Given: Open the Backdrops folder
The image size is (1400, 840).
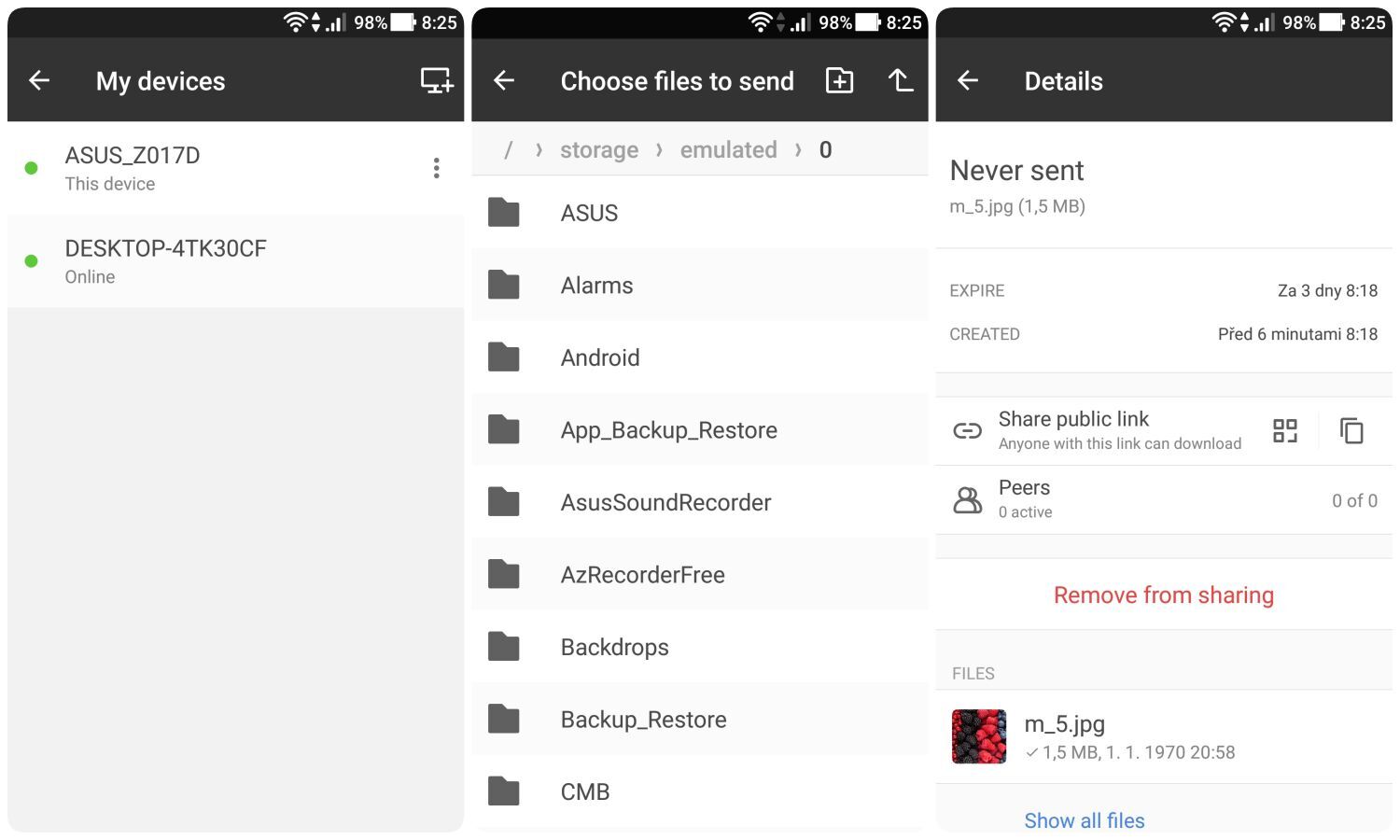Looking at the screenshot, I should point(614,647).
